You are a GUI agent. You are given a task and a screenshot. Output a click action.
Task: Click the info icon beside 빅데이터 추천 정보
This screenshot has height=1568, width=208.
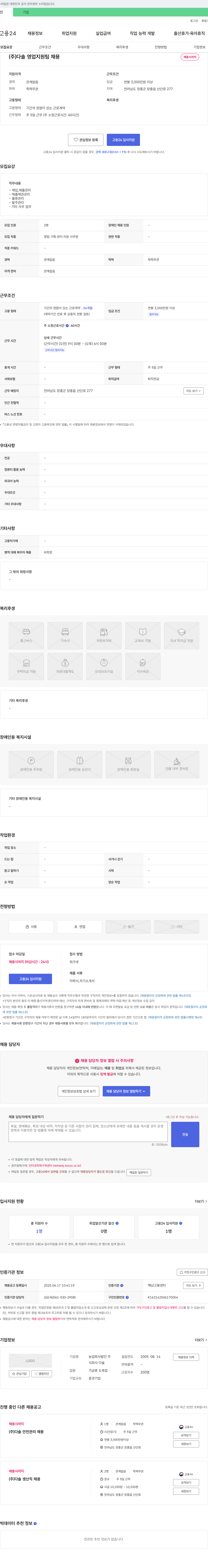coord(35,1524)
